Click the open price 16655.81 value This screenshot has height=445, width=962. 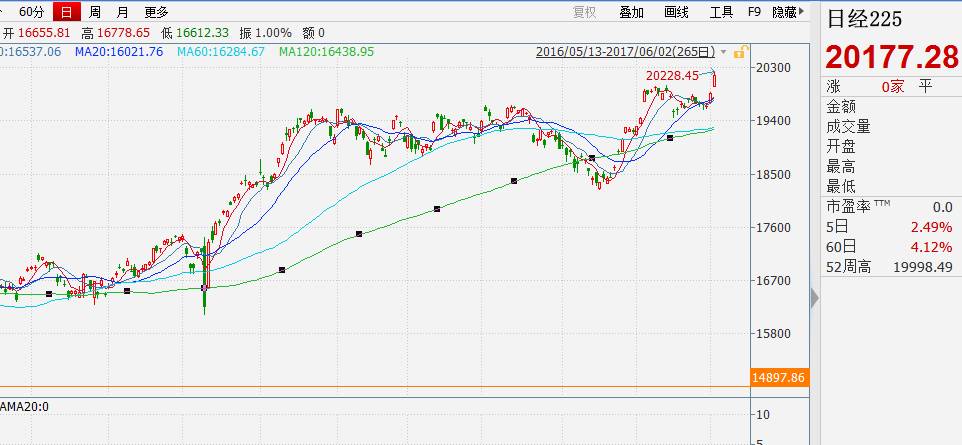pos(44,33)
